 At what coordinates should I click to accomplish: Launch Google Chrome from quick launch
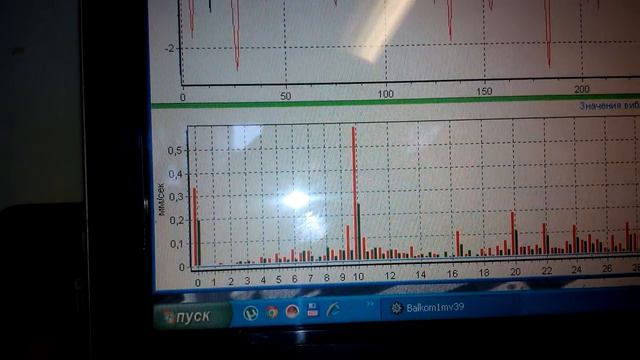pyautogui.click(x=272, y=312)
